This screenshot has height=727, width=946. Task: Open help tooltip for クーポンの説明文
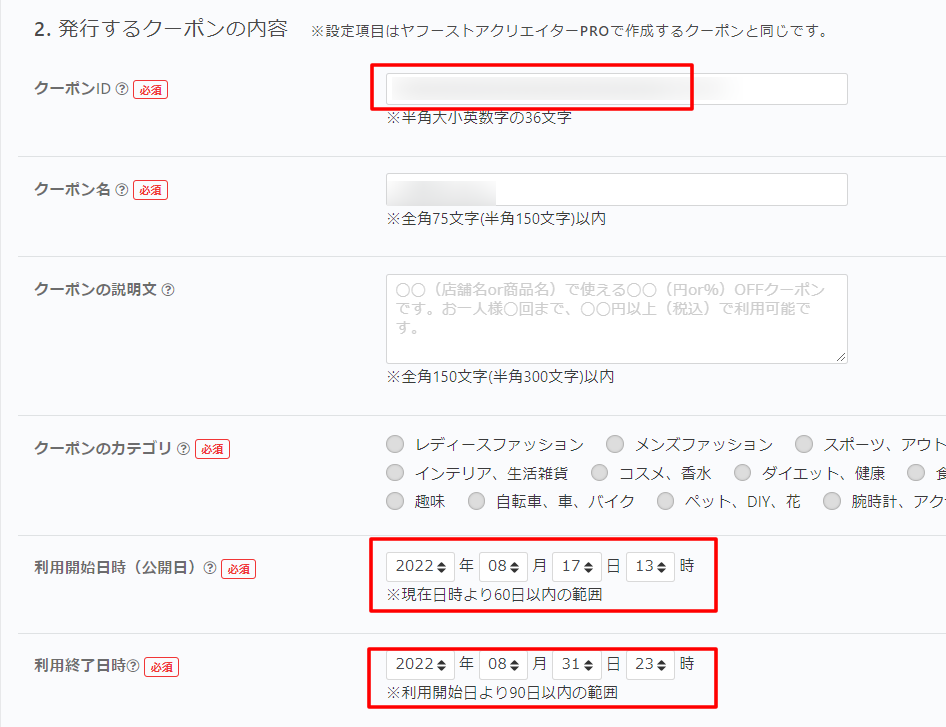point(168,289)
